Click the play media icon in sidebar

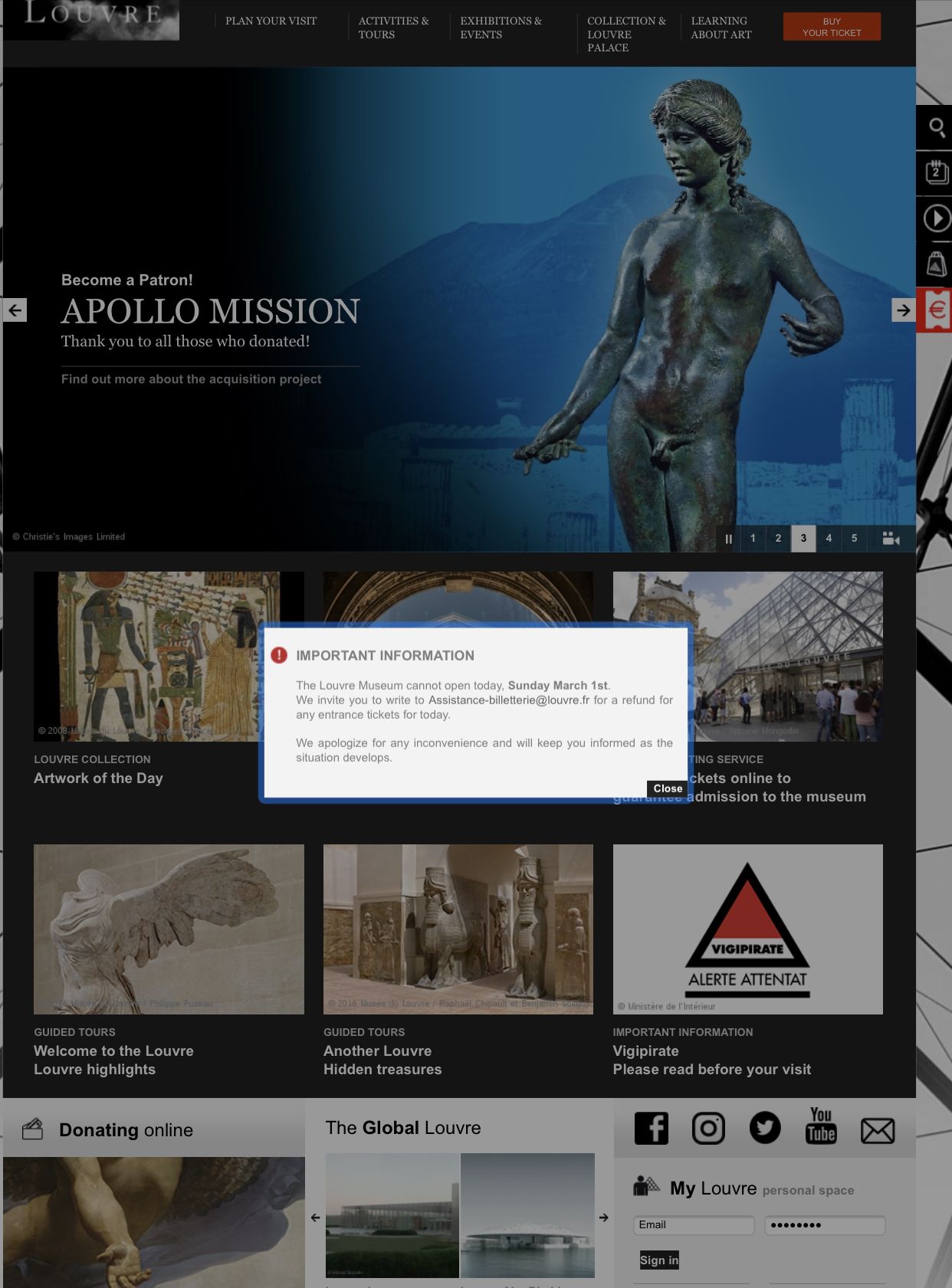pos(936,218)
